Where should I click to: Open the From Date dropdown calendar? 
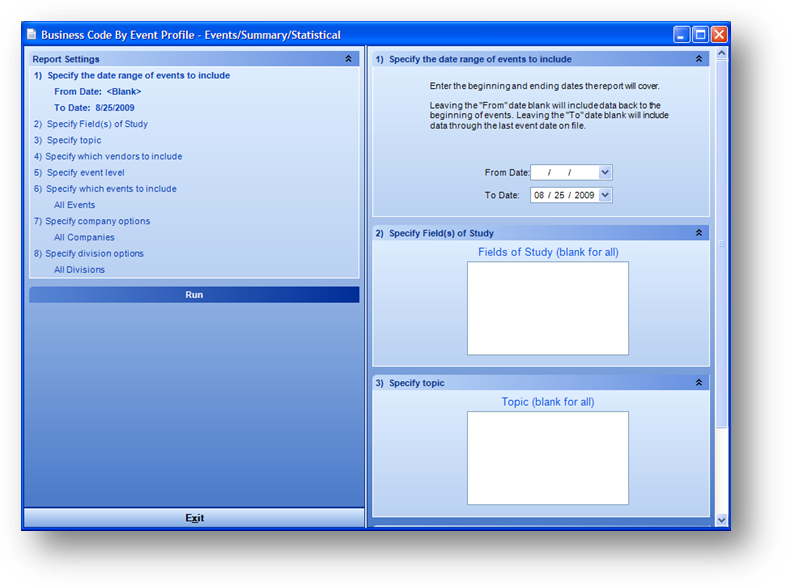pyautogui.click(x=605, y=172)
